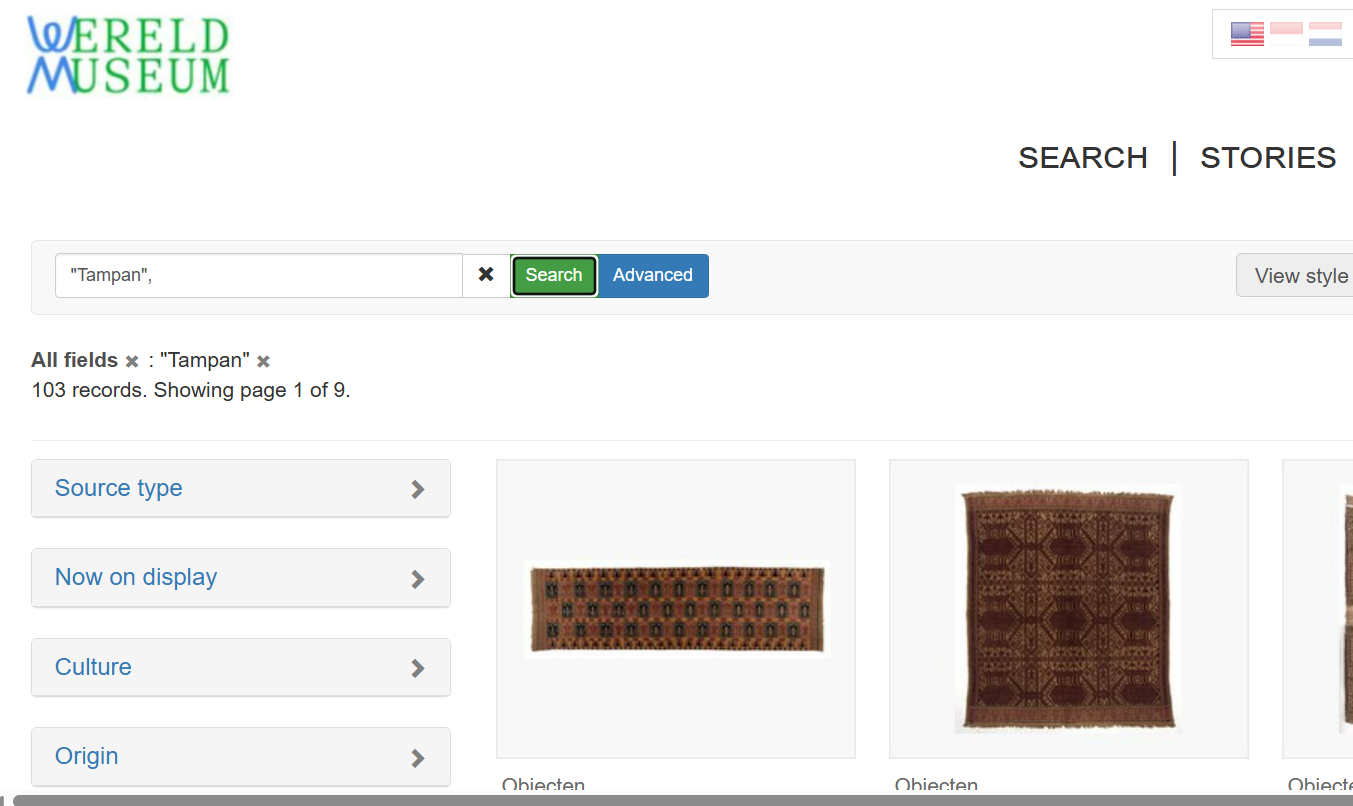Select the Dutch flag icon
The image size is (1353, 806).
(x=1325, y=34)
